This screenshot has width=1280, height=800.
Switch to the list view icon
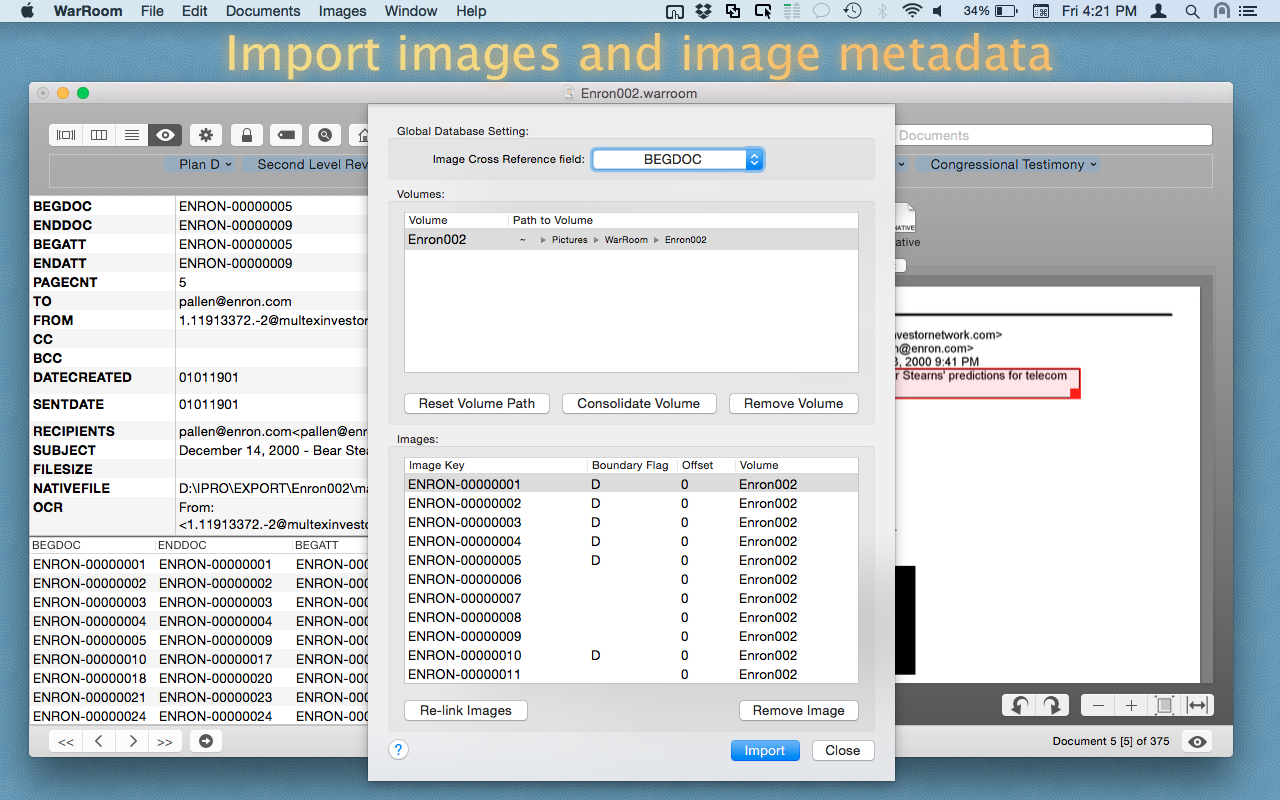[132, 135]
